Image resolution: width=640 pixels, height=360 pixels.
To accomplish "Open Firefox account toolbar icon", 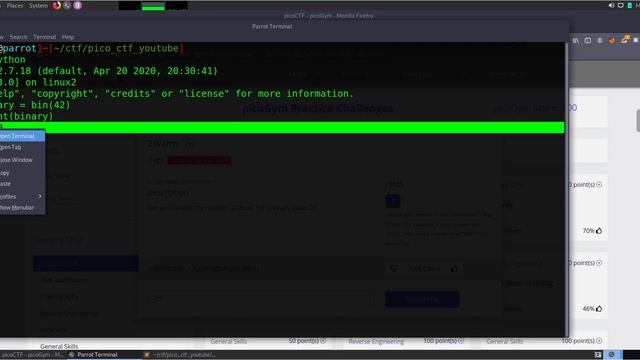I will click(600, 40).
